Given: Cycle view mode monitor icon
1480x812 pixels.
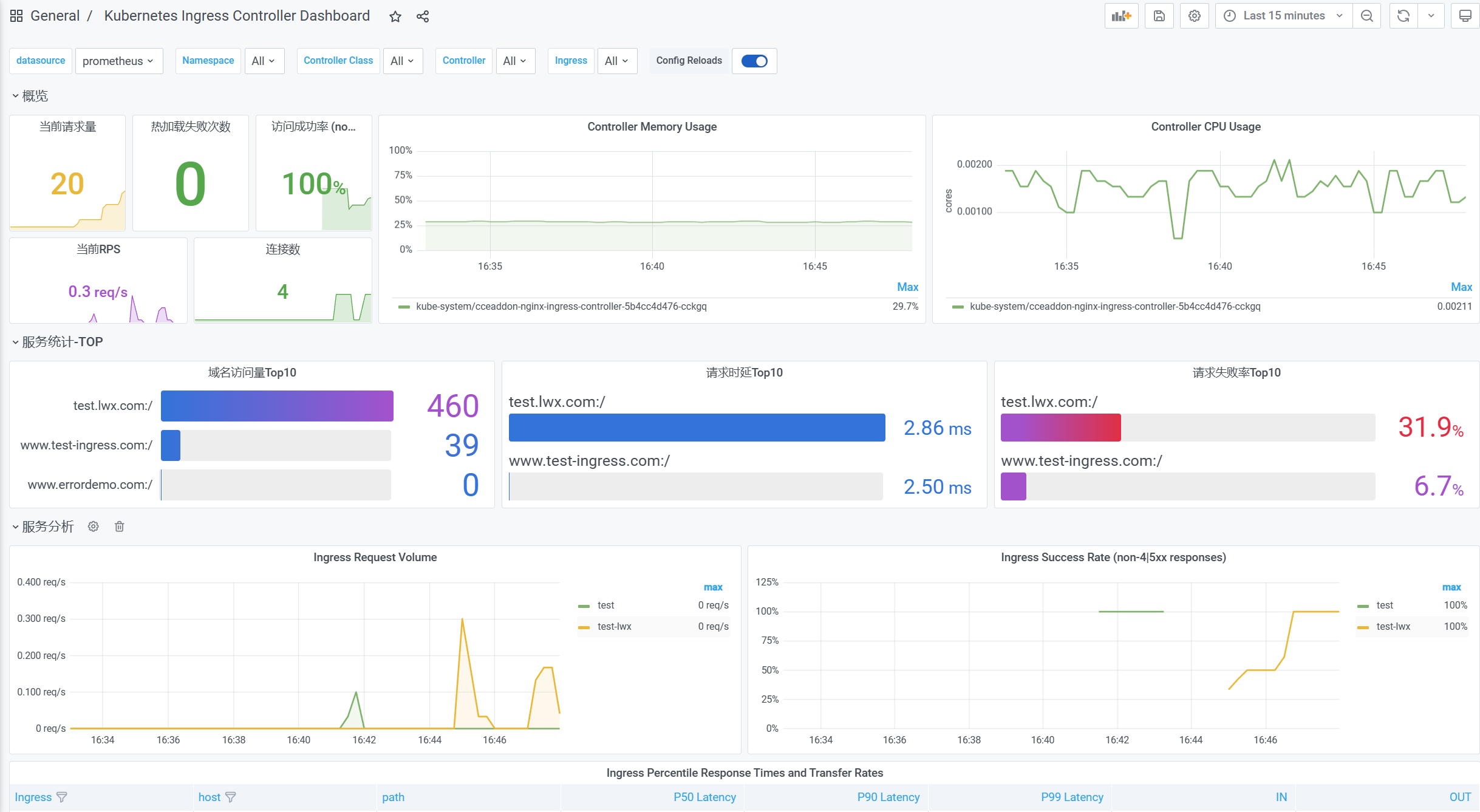Looking at the screenshot, I should point(1465,16).
